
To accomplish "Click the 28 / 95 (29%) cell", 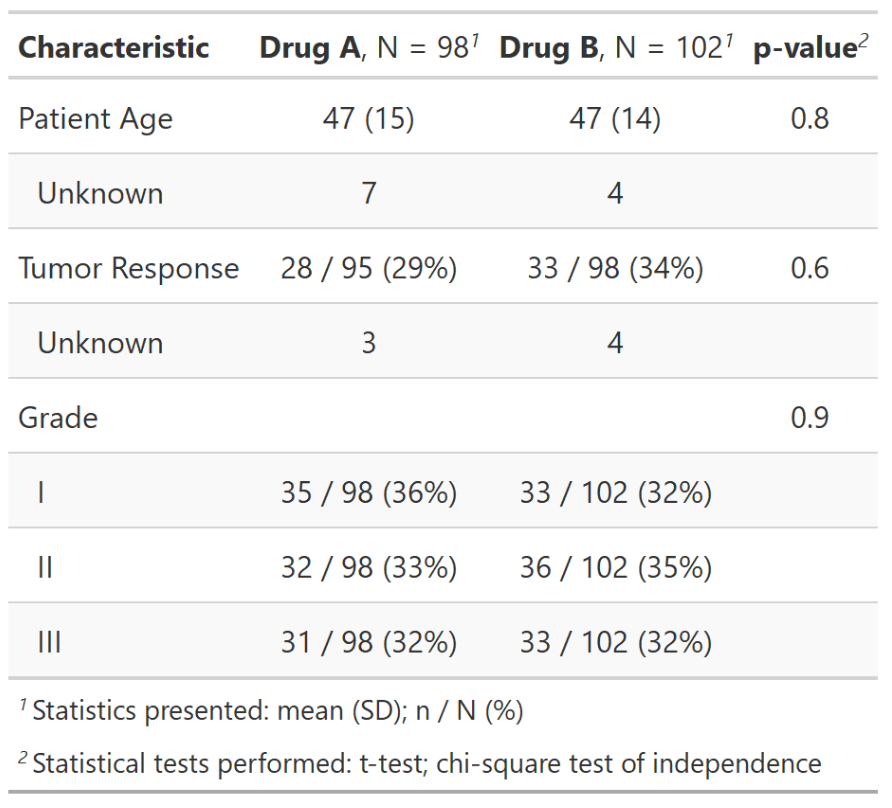I will point(368,268).
